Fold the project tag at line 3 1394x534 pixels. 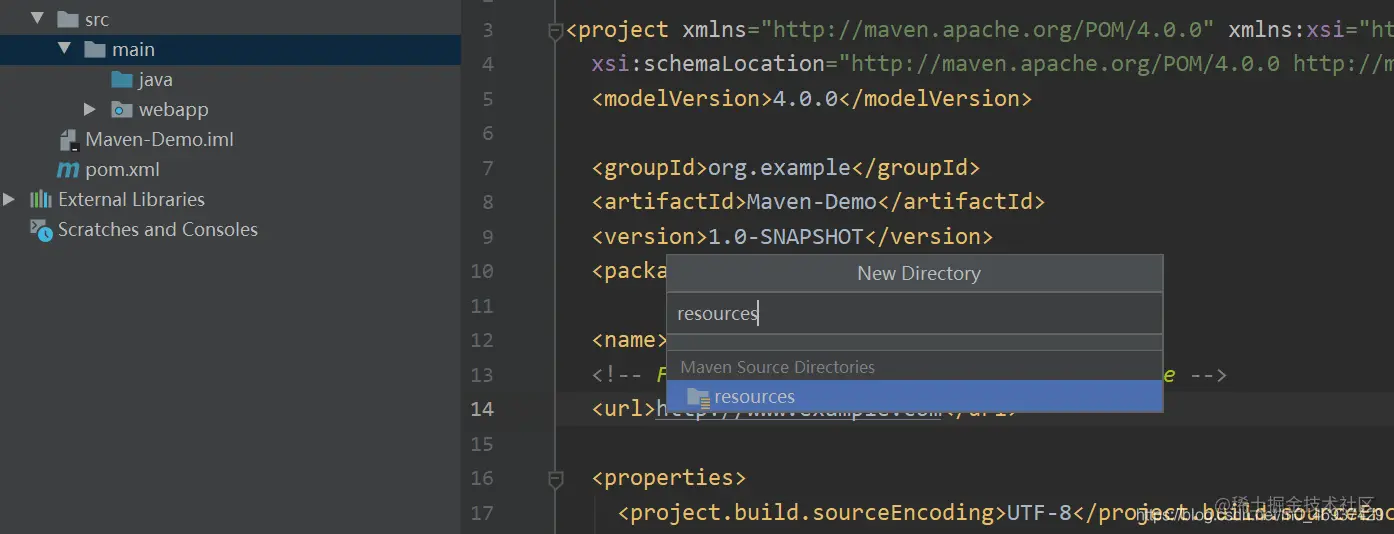point(556,33)
